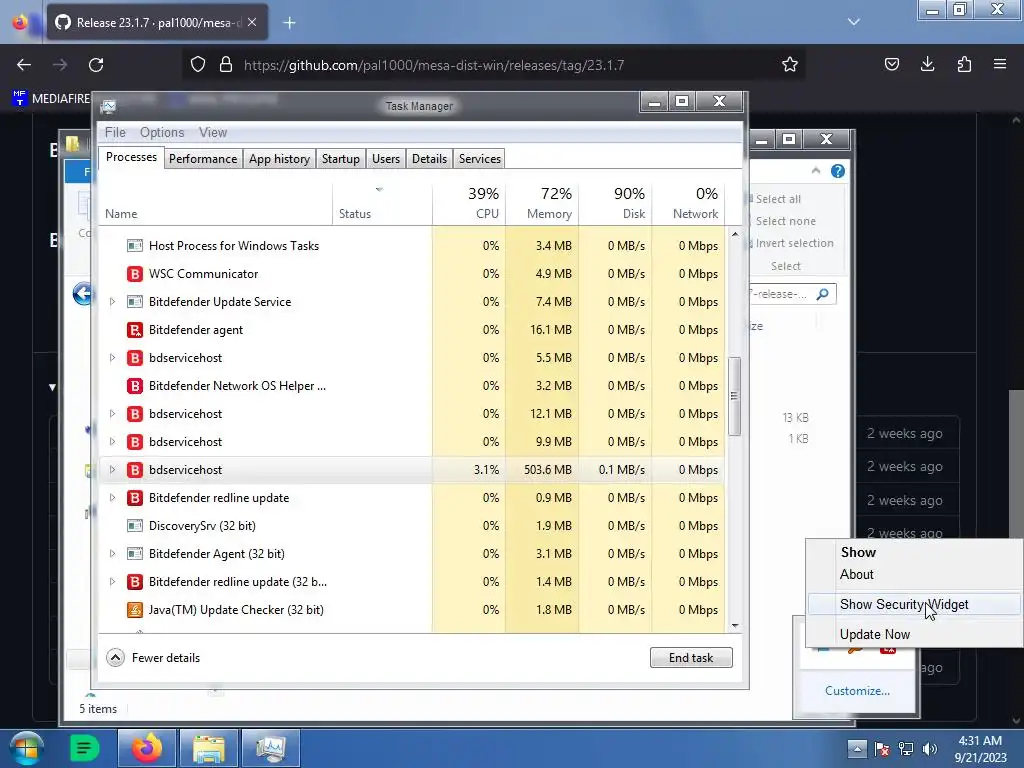1024x768 pixels.
Task: Click Invert selection in Explorer ribbon
Action: (x=793, y=243)
